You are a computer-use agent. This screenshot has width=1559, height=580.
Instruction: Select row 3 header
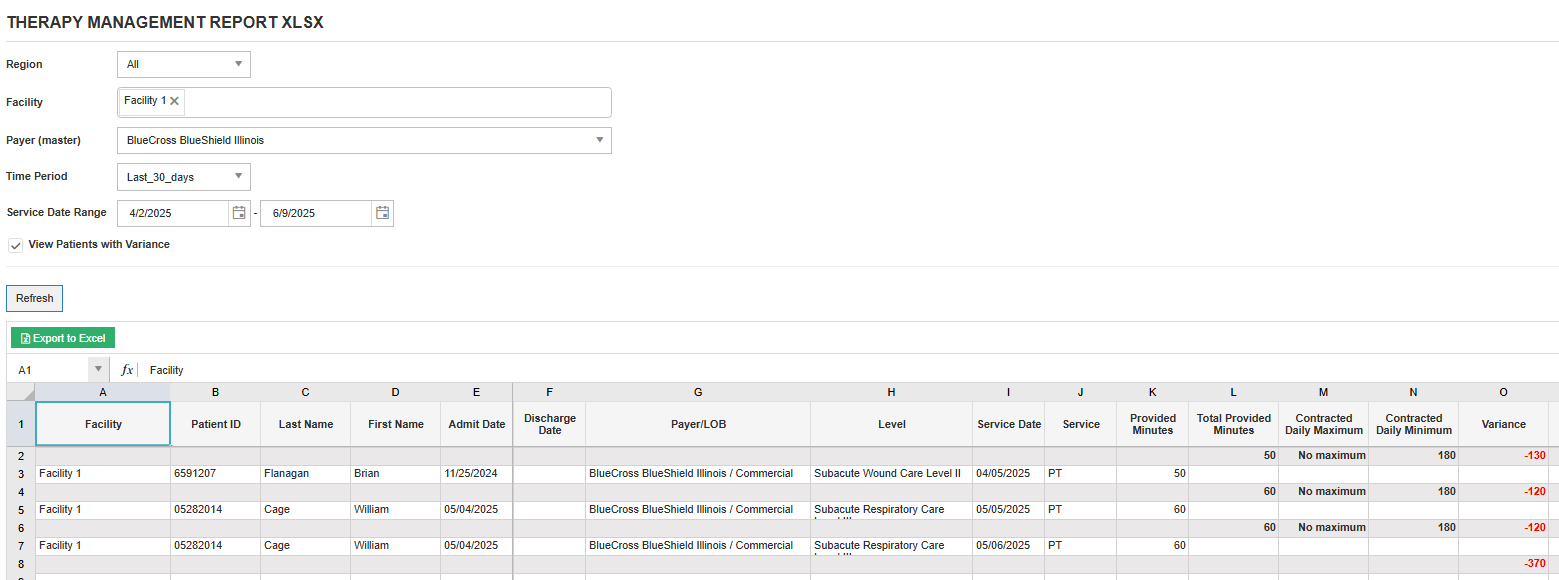tap(21, 474)
